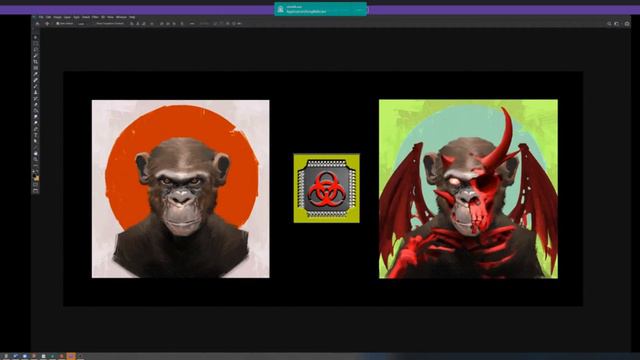Select the Quick Selection tool
640x360 pixels.
pyautogui.click(x=36, y=56)
